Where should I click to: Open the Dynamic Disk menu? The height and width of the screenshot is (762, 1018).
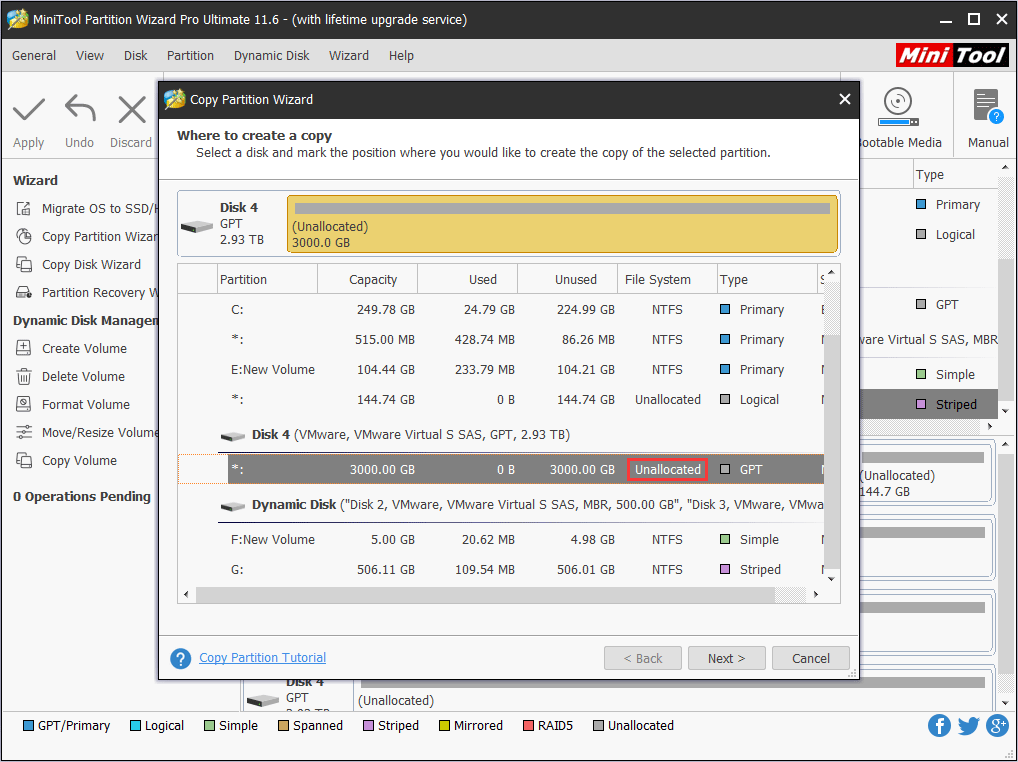[x=271, y=56]
